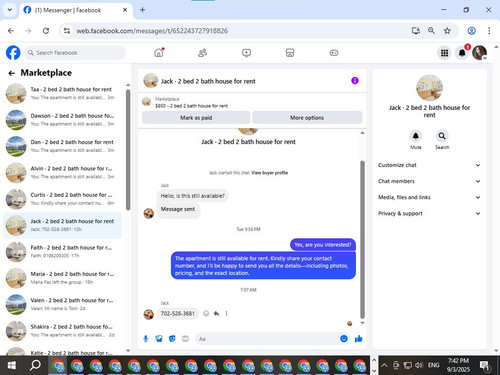
Task: Click the purple info icon in chat header
Action: (355, 81)
